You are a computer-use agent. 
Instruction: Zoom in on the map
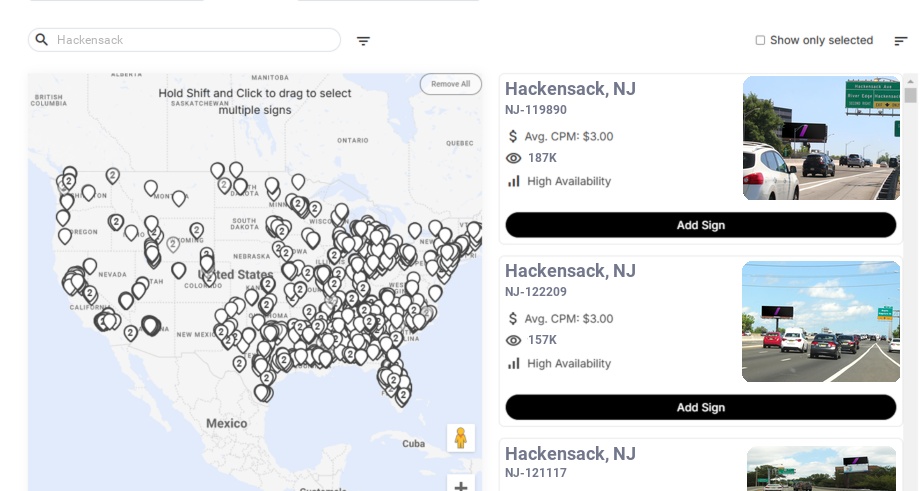(x=461, y=486)
